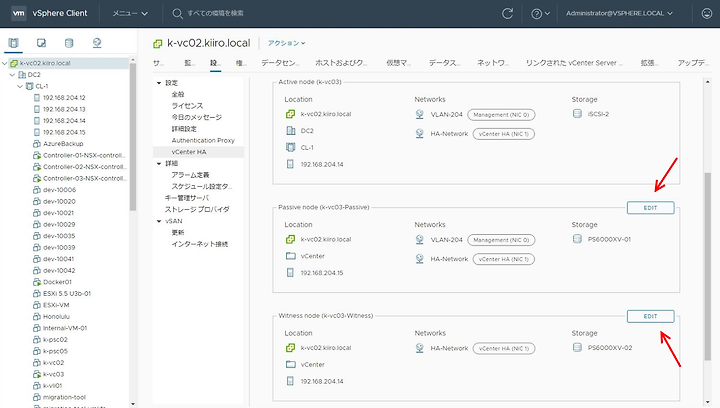Select アラーム定義 in settings menu
Image resolution: width=720 pixels, height=408 pixels.
[x=190, y=175]
